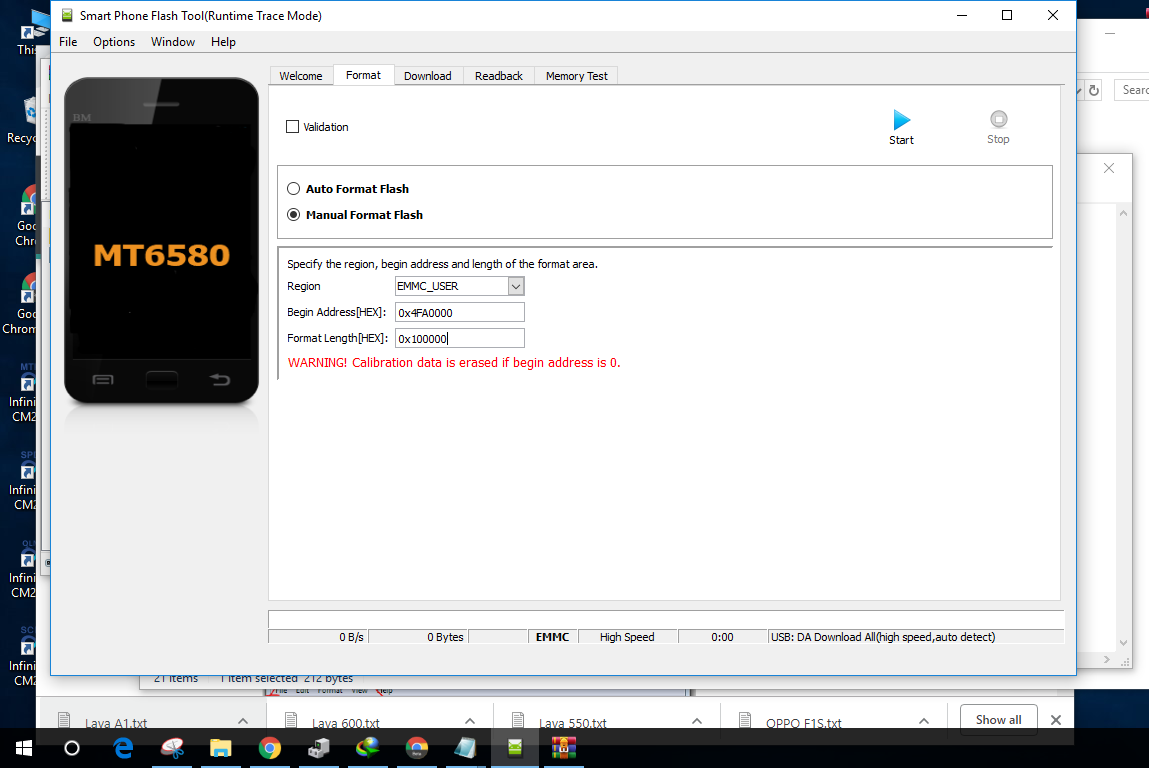Launch Google Chrome from the taskbar

(x=270, y=747)
